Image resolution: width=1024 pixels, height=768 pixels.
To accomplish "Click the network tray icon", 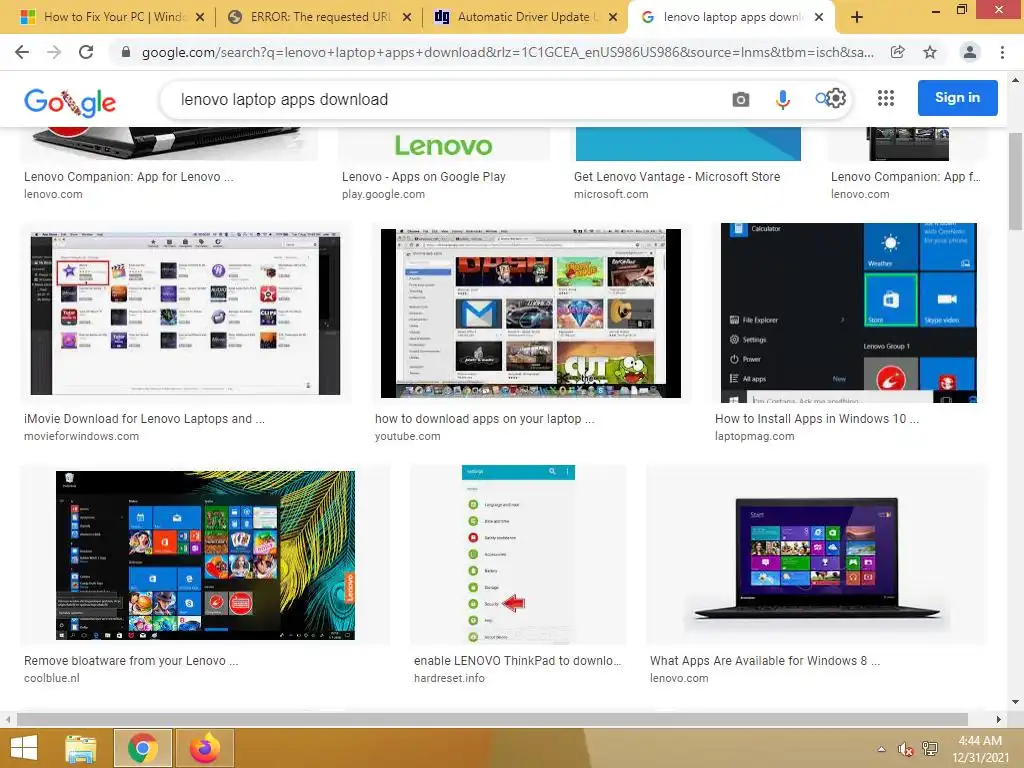I will [930, 749].
